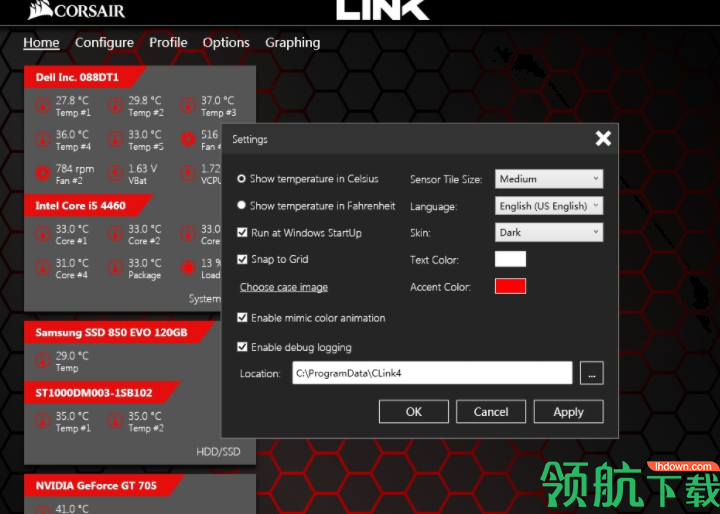Click the Temp #2 29.8 °C thermometer icon

[x=115, y=106]
